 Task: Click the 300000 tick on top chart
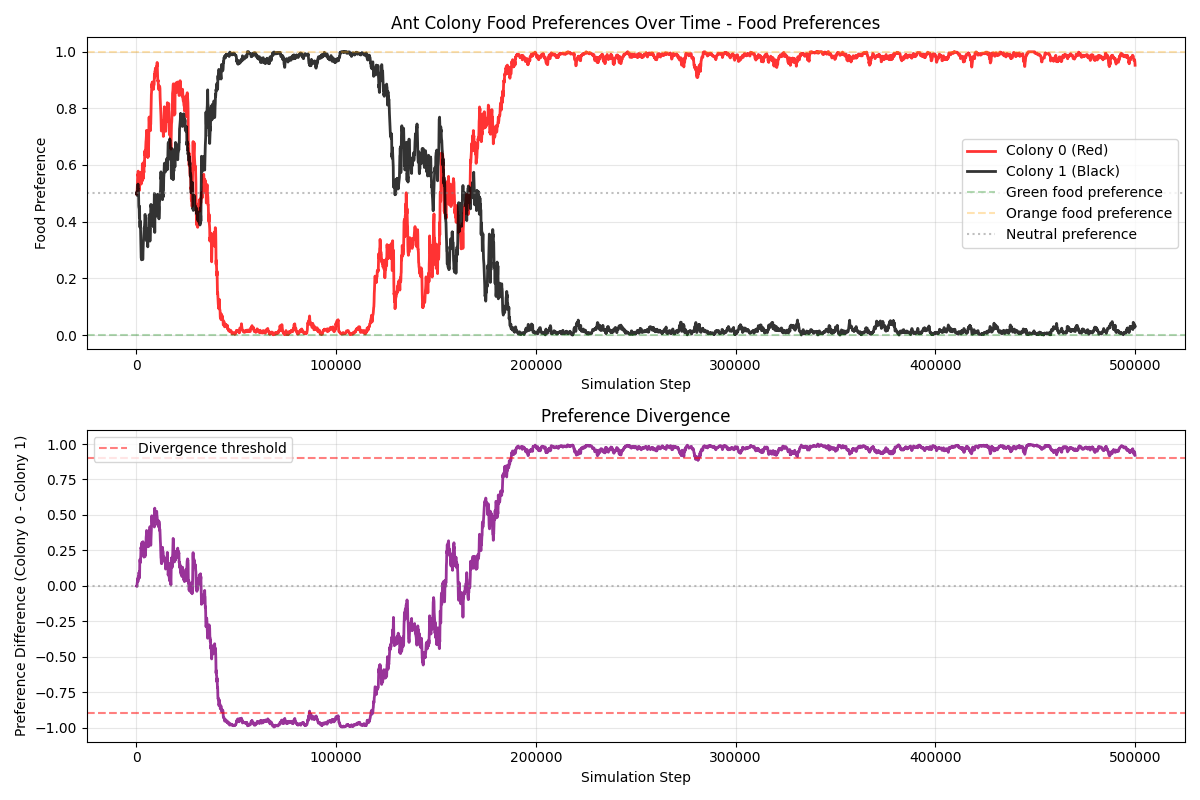tap(736, 362)
